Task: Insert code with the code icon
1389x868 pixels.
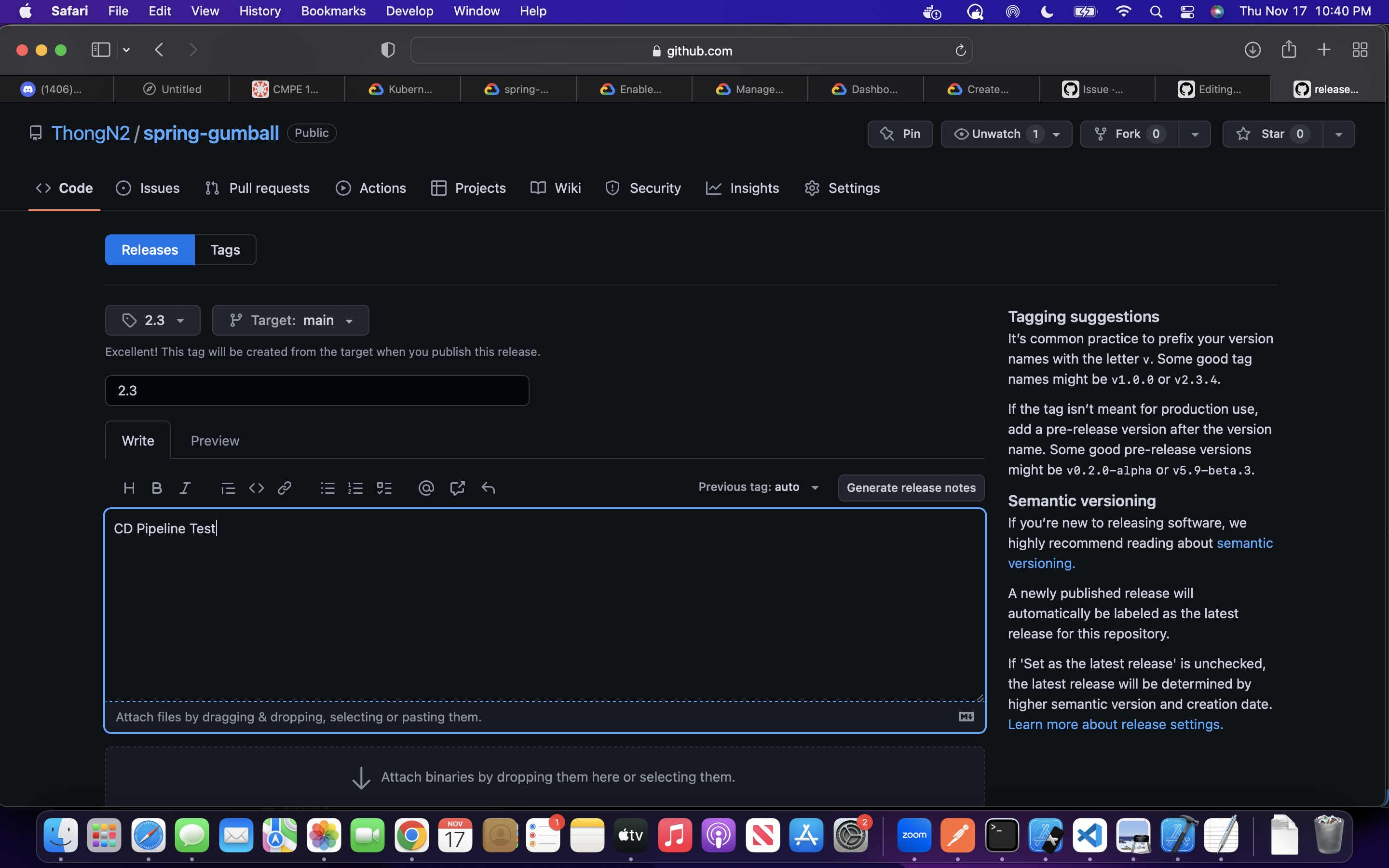Action: coord(256,488)
